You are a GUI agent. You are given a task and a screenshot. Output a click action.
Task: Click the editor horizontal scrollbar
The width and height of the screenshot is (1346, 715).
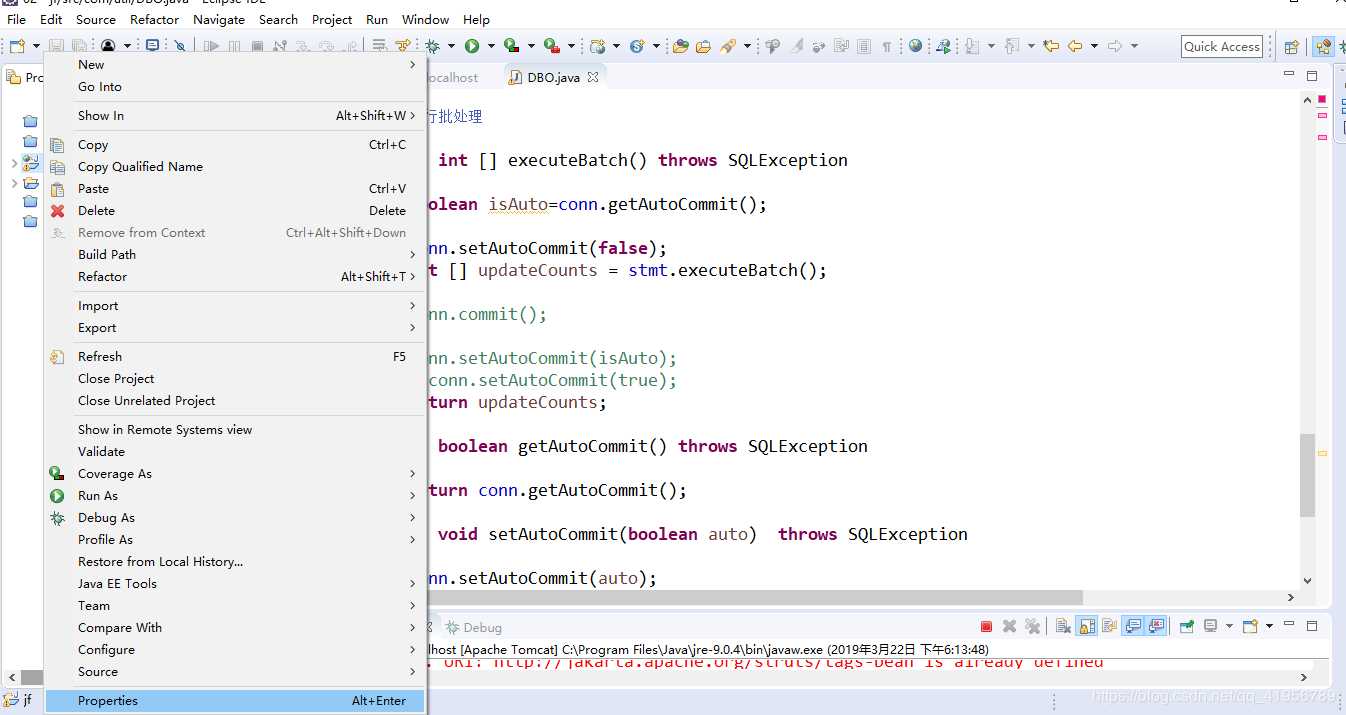click(x=755, y=597)
